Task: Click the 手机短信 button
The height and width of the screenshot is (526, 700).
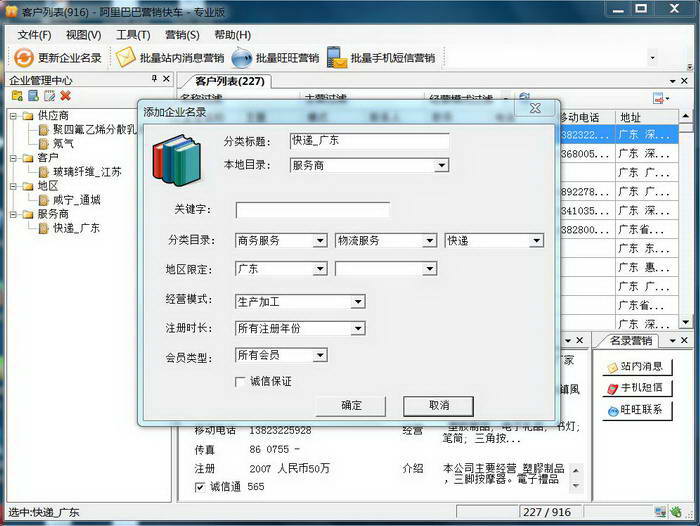Action: [637, 388]
